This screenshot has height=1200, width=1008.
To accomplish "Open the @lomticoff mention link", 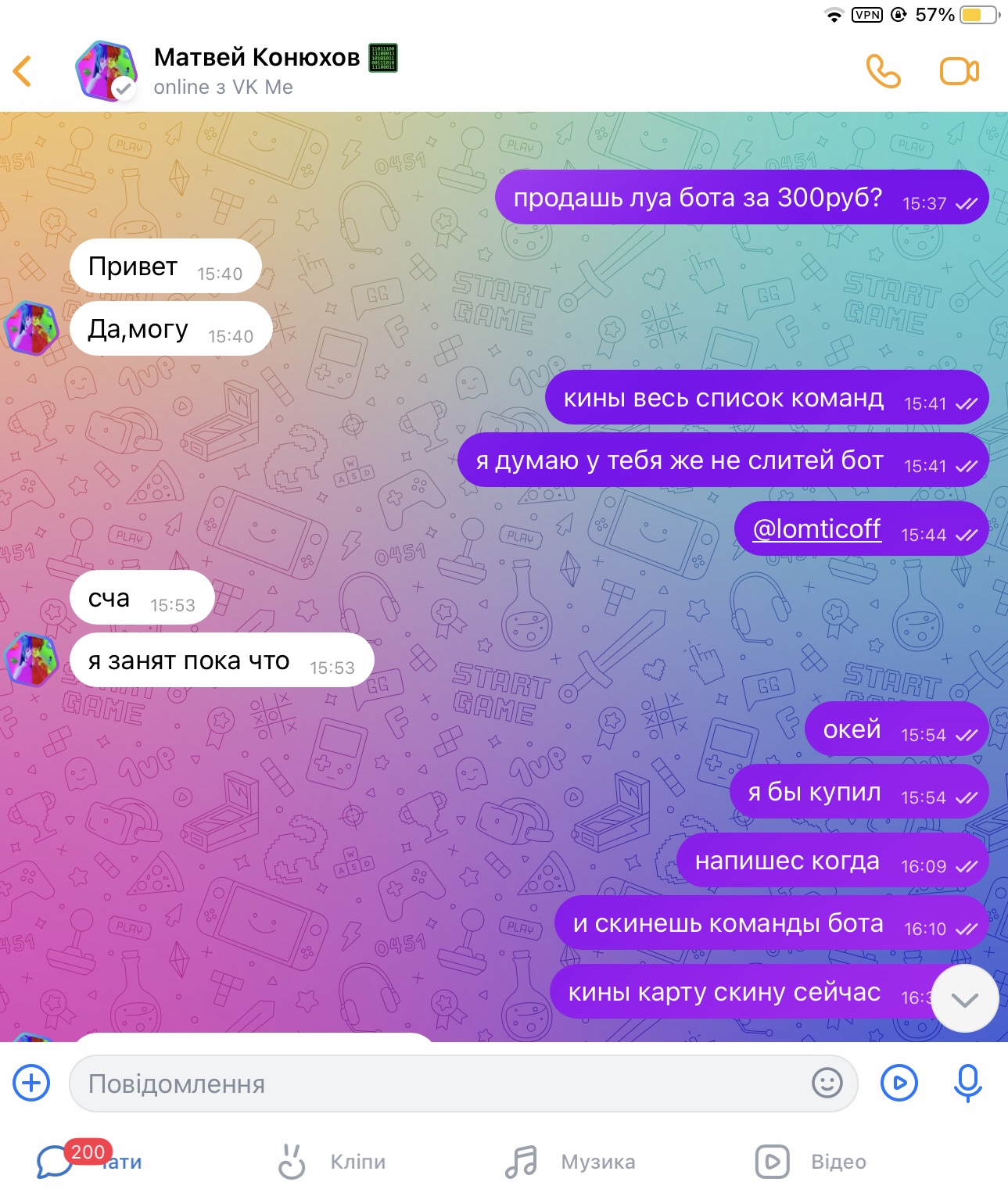I will 816,529.
